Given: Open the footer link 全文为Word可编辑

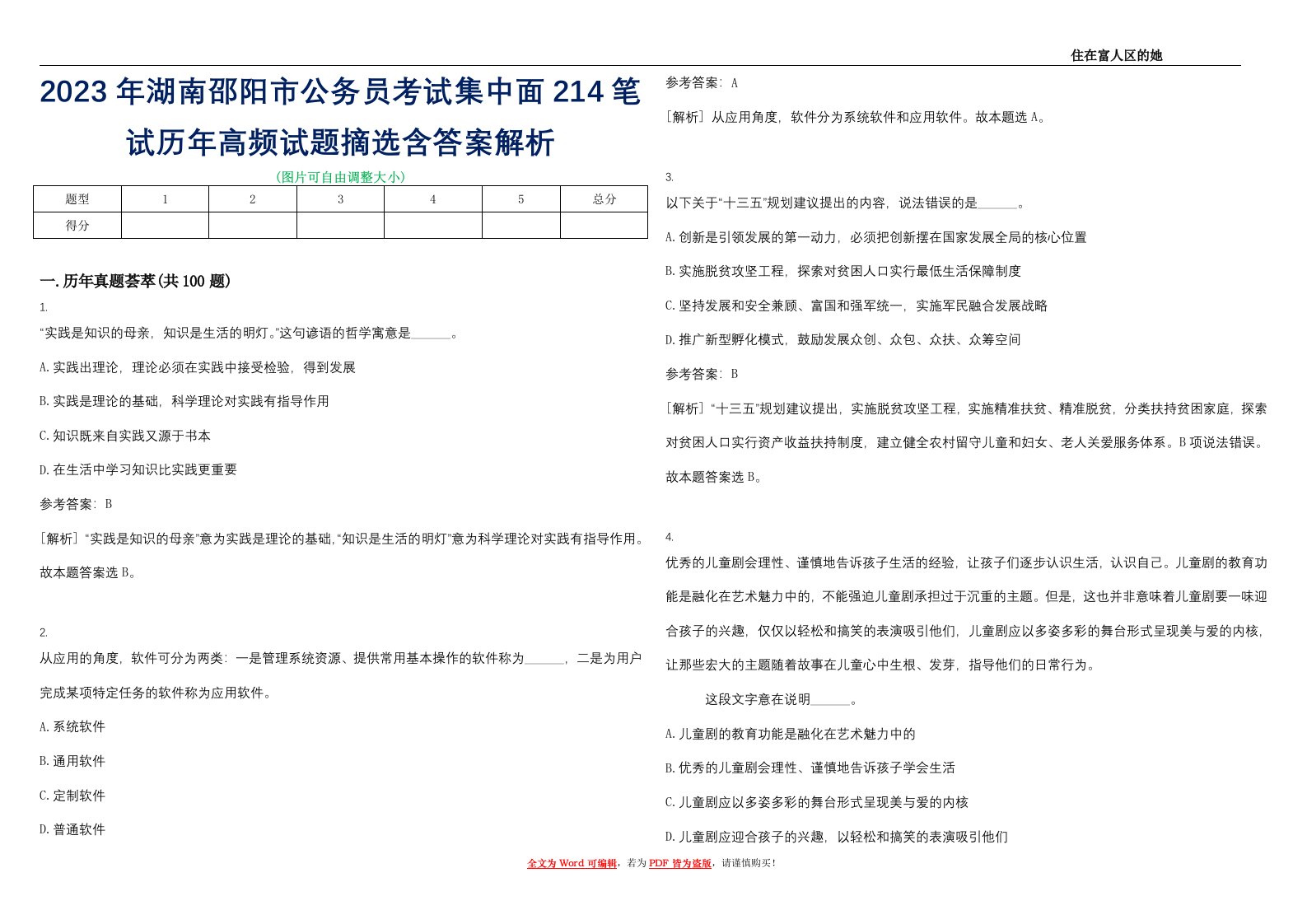Looking at the screenshot, I should [x=572, y=863].
